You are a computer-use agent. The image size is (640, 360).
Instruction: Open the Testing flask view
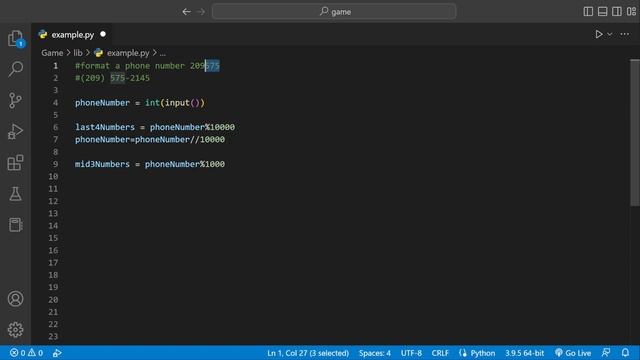click(x=16, y=194)
